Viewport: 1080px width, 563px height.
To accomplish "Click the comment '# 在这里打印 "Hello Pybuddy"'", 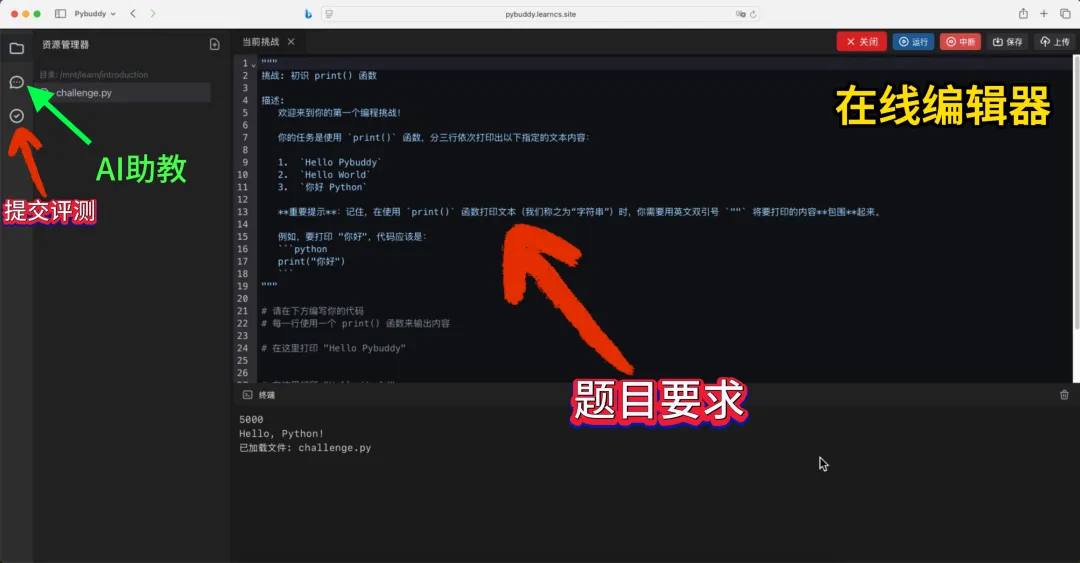I will (333, 349).
